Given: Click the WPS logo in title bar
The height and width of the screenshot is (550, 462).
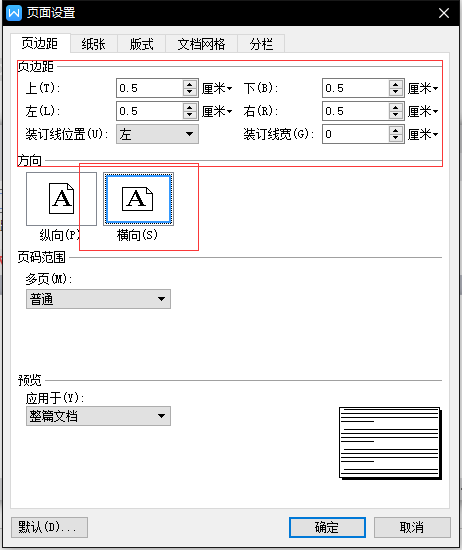Looking at the screenshot, I should 14,13.
